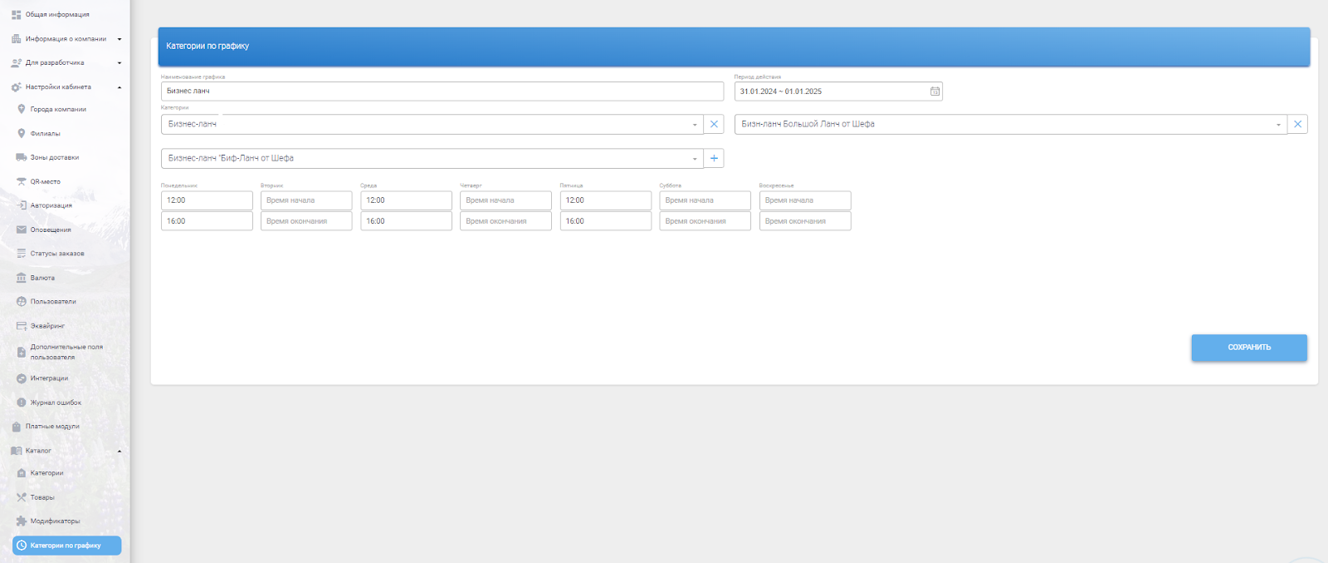1328x563 pixels.
Task: Click the plus icon to add category
Action: (x=714, y=158)
